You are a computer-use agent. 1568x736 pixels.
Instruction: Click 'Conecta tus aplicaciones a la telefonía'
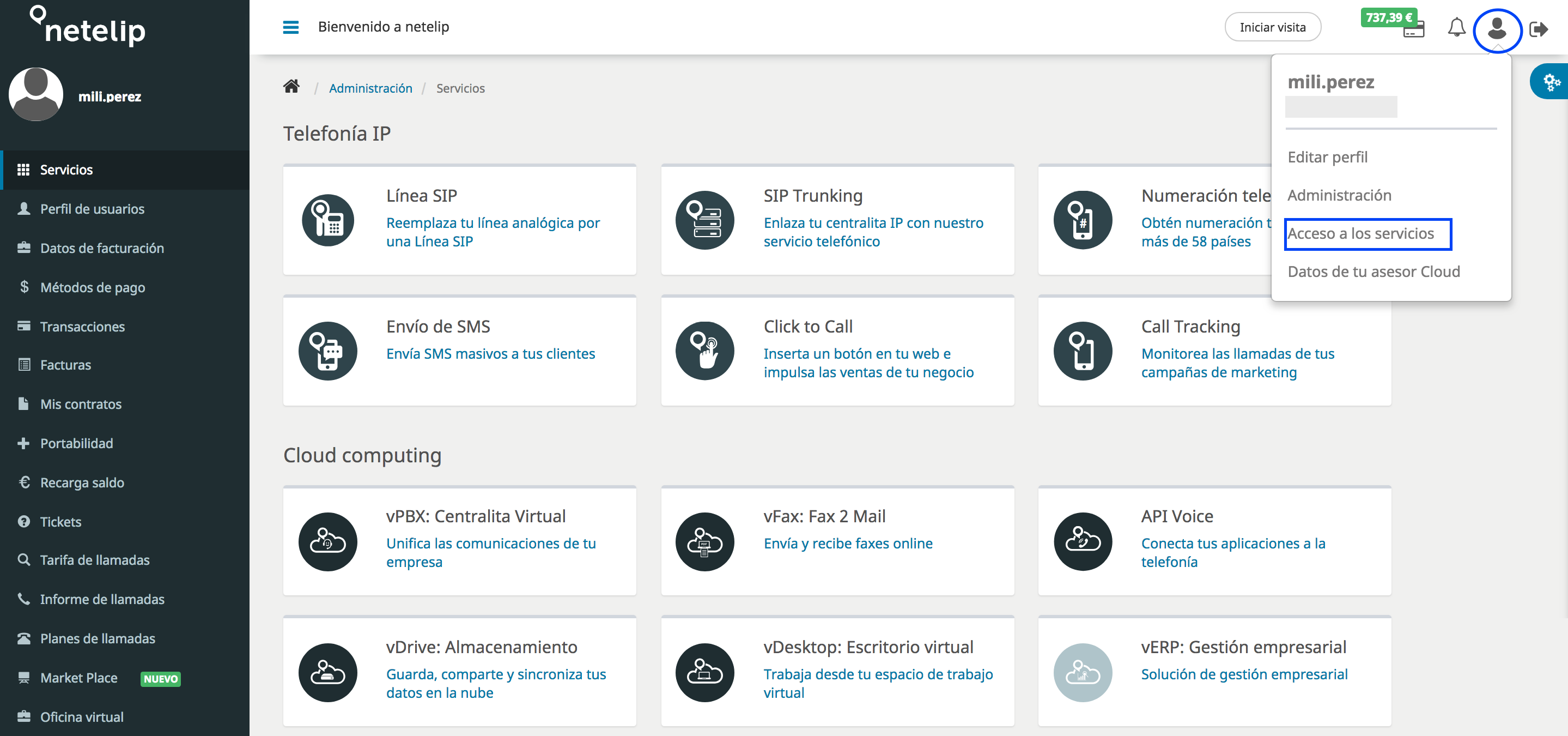coord(1233,553)
